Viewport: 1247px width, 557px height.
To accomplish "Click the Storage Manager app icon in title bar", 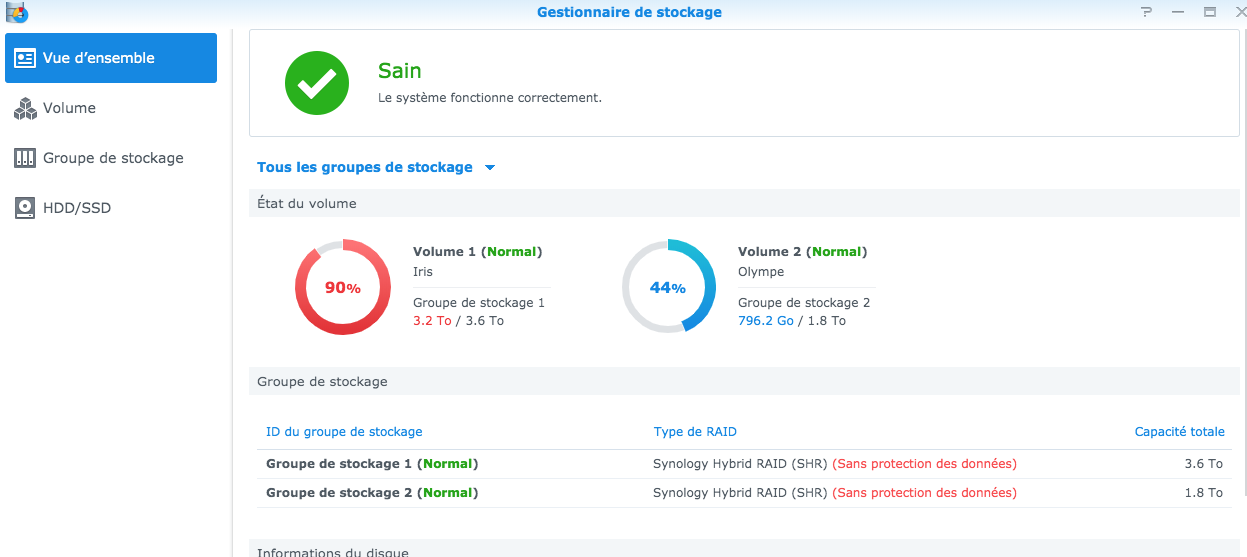I will click(17, 12).
